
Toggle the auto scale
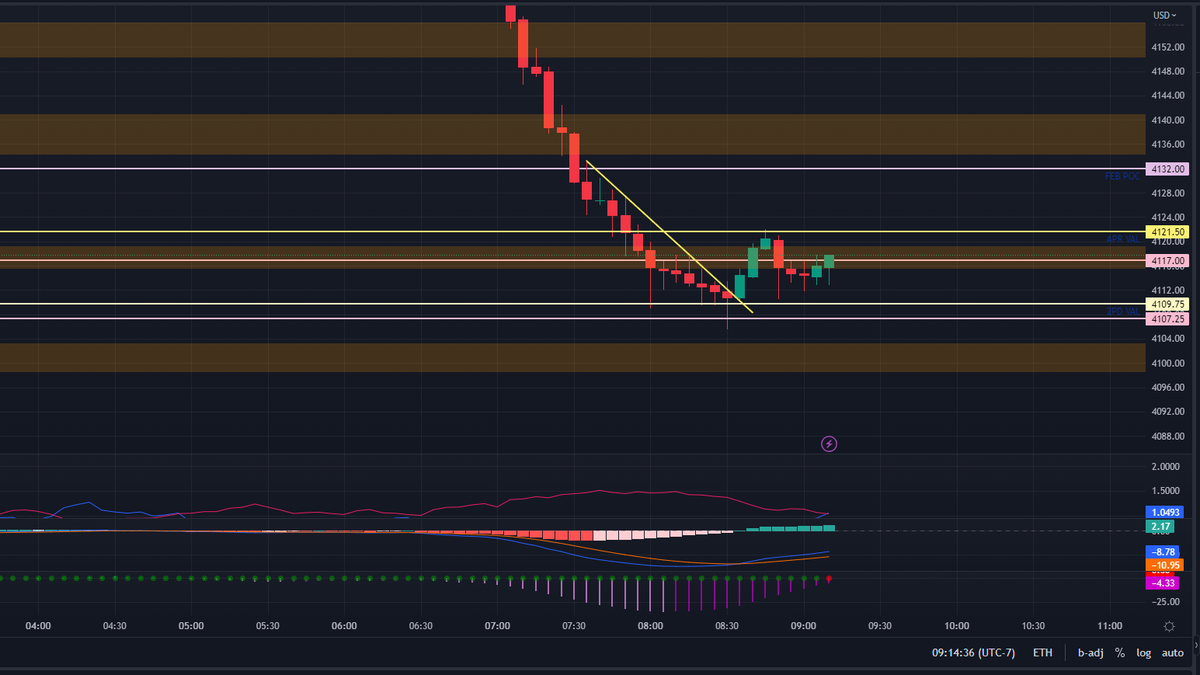[1173, 653]
